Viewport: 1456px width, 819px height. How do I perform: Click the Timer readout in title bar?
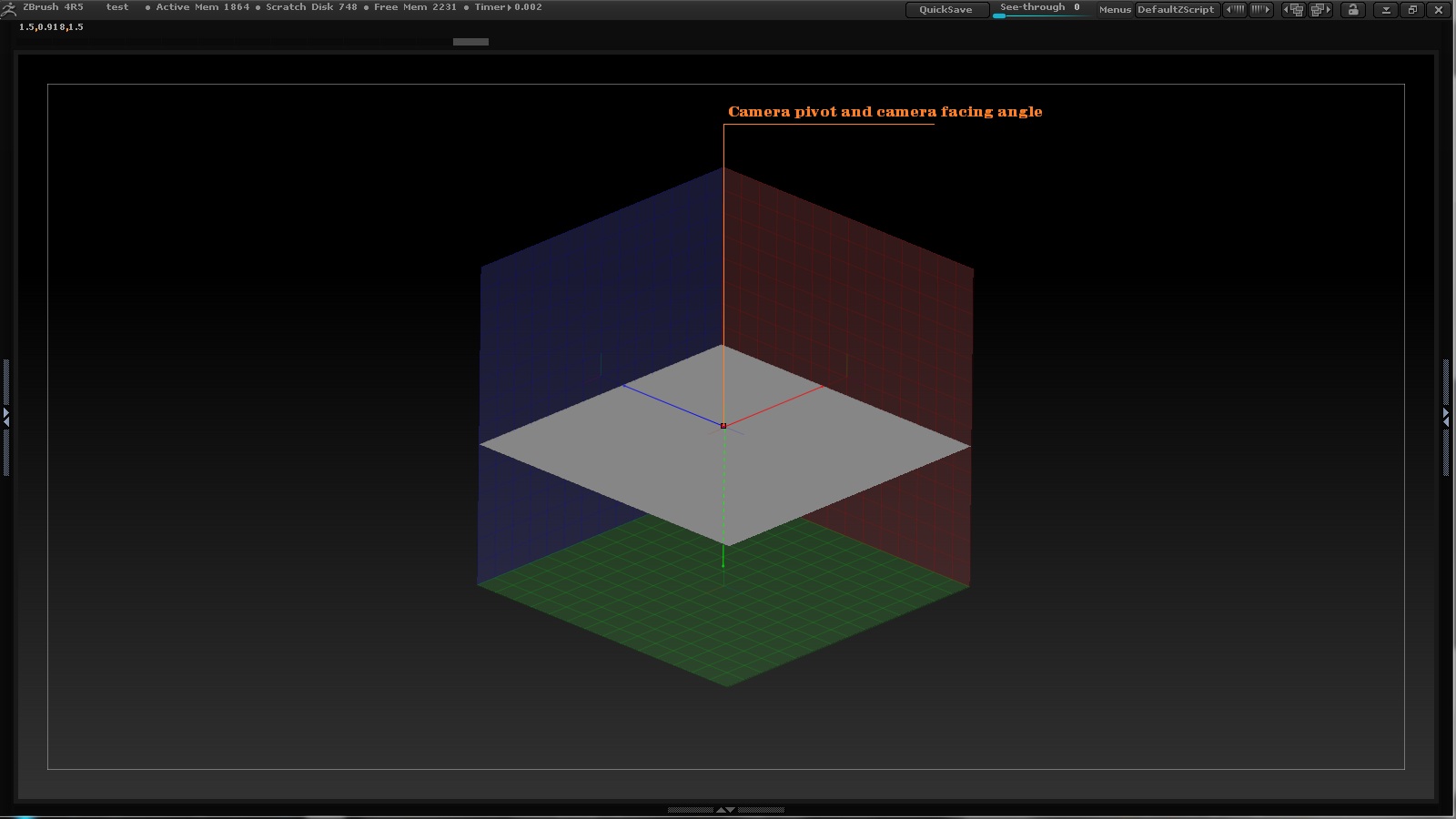(508, 7)
